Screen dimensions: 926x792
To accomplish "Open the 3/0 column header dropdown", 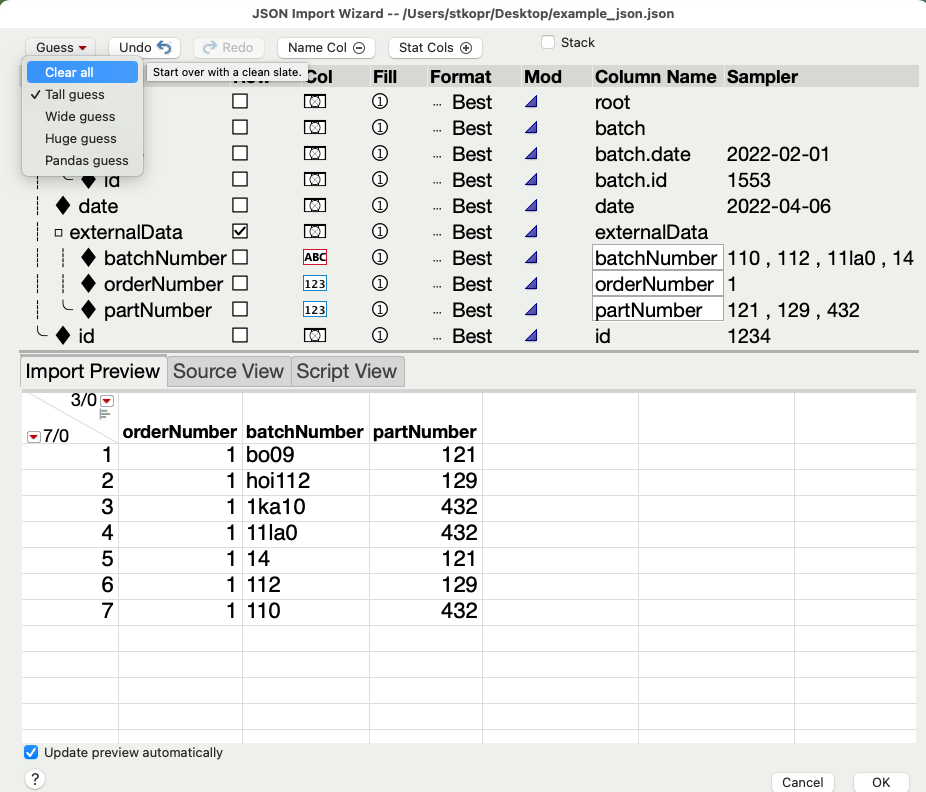I will click(106, 400).
